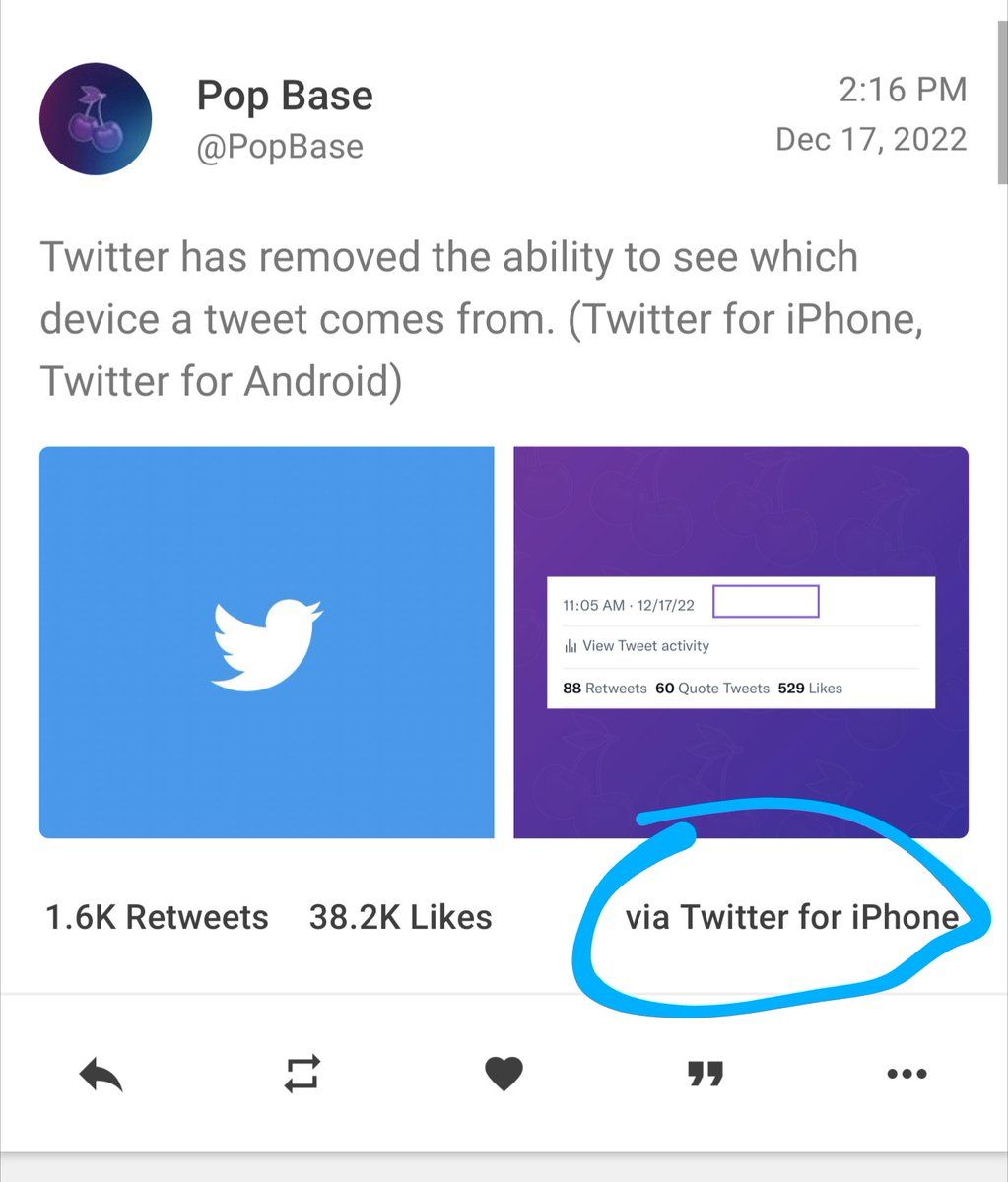The image size is (1008, 1182).
Task: Click the 'via Twitter for iPhone' source
Action: 791,918
